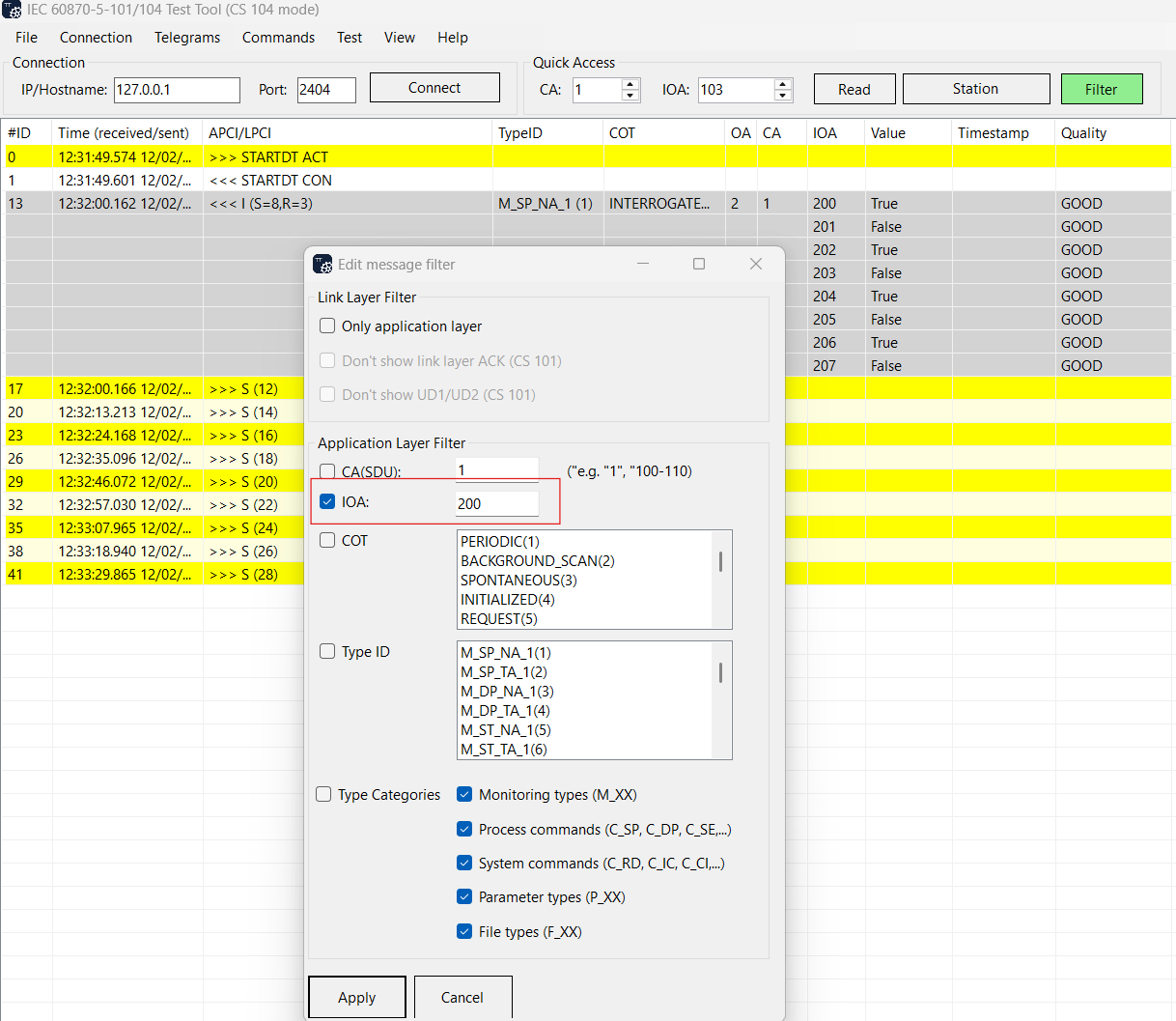Viewport: 1176px width, 1021px height.
Task: Decrement the IOA spinner down arrow
Action: point(783,96)
